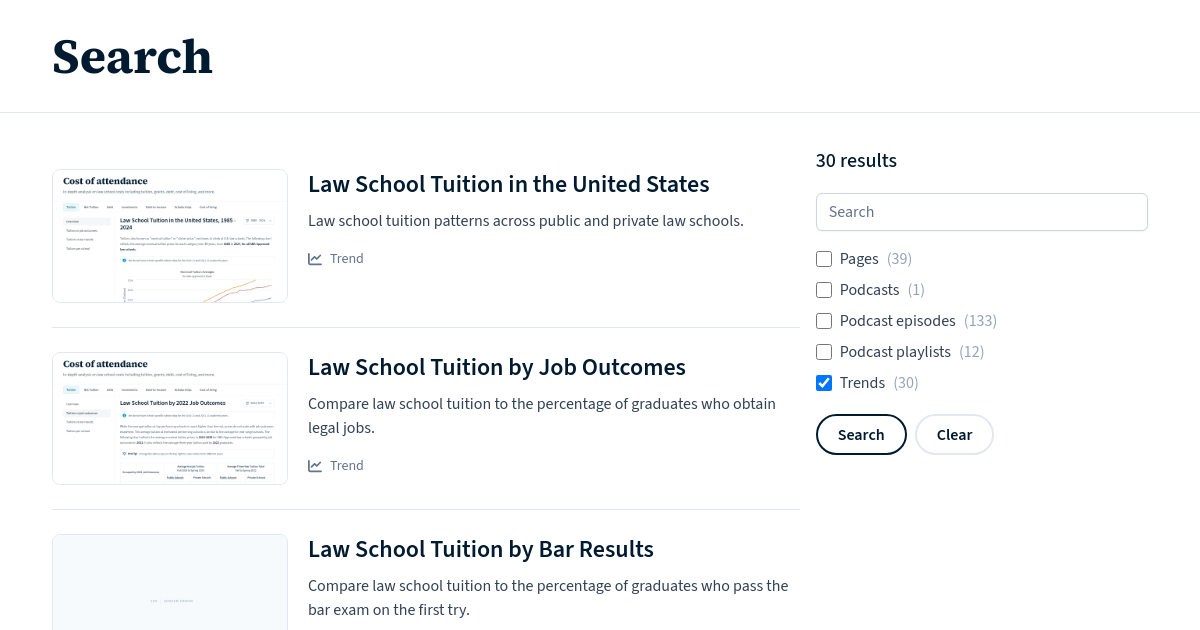Image resolution: width=1200 pixels, height=630 pixels.
Task: Click the trend chart icon on the first result
Action: tap(316, 258)
